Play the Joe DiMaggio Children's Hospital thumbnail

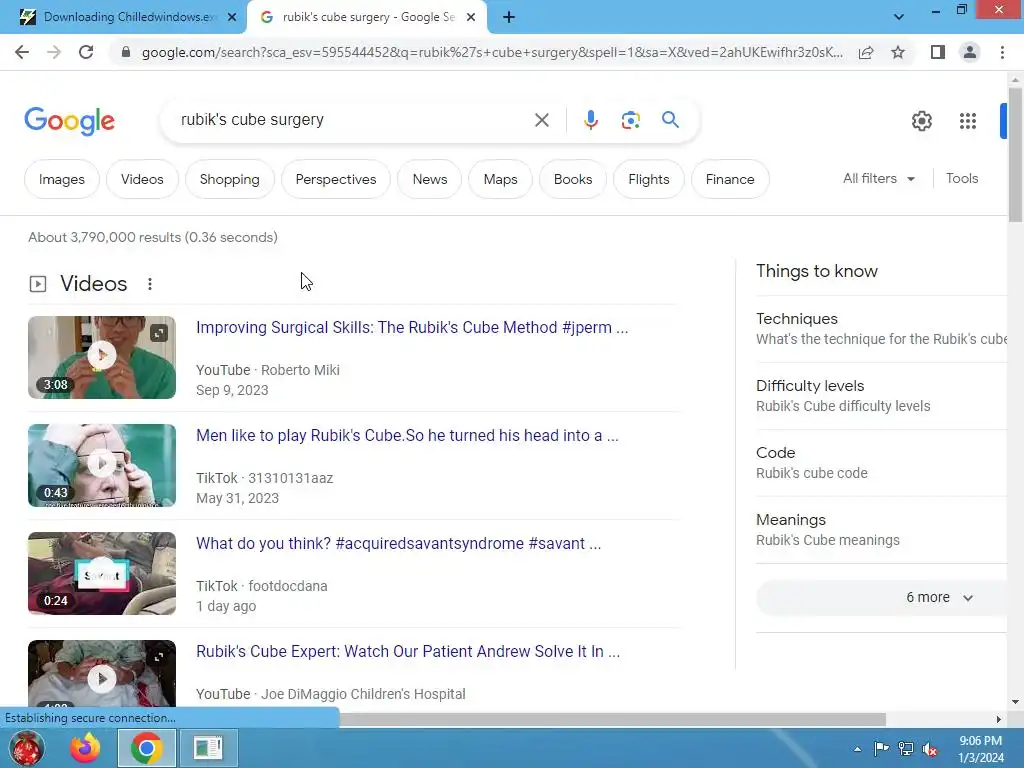pos(102,673)
